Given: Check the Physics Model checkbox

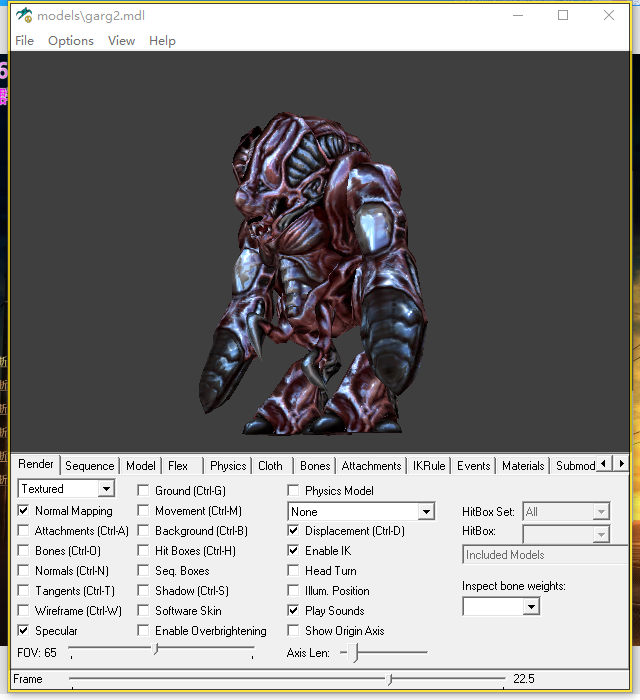Looking at the screenshot, I should (x=293, y=491).
